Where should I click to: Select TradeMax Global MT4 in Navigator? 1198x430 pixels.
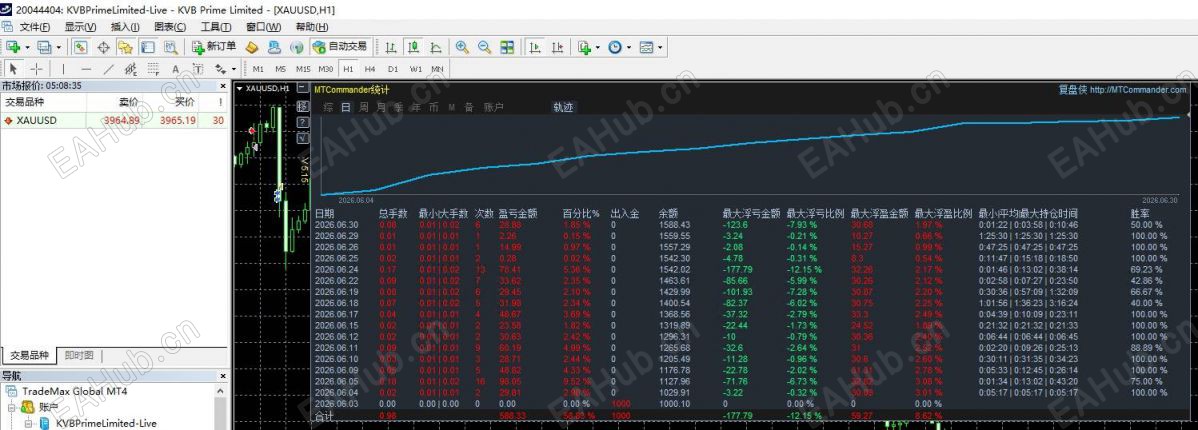[74, 392]
